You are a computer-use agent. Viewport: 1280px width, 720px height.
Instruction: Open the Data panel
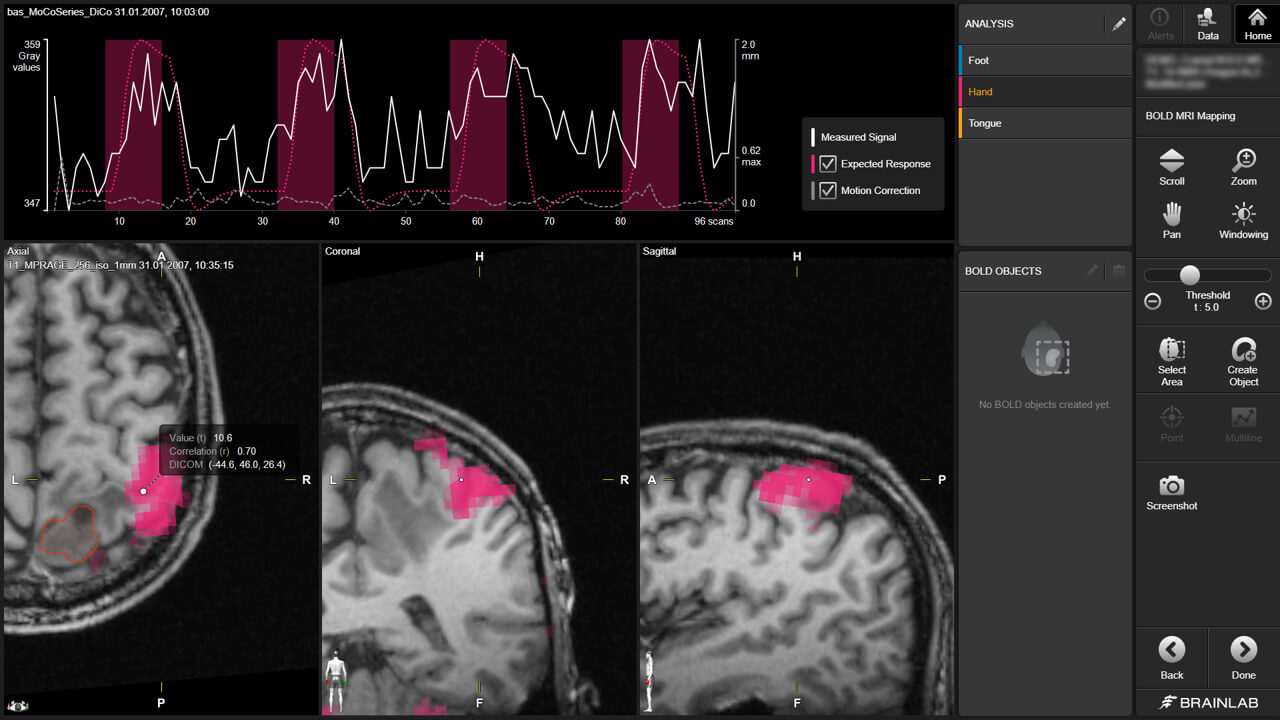tap(1207, 24)
